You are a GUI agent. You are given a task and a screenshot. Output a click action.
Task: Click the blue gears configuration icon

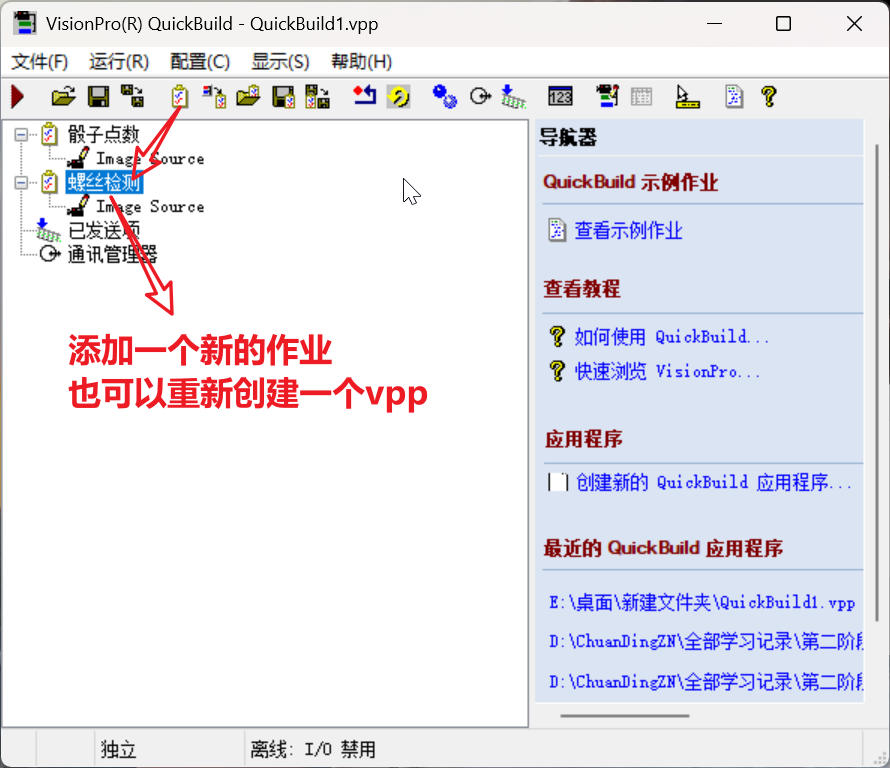(x=444, y=96)
